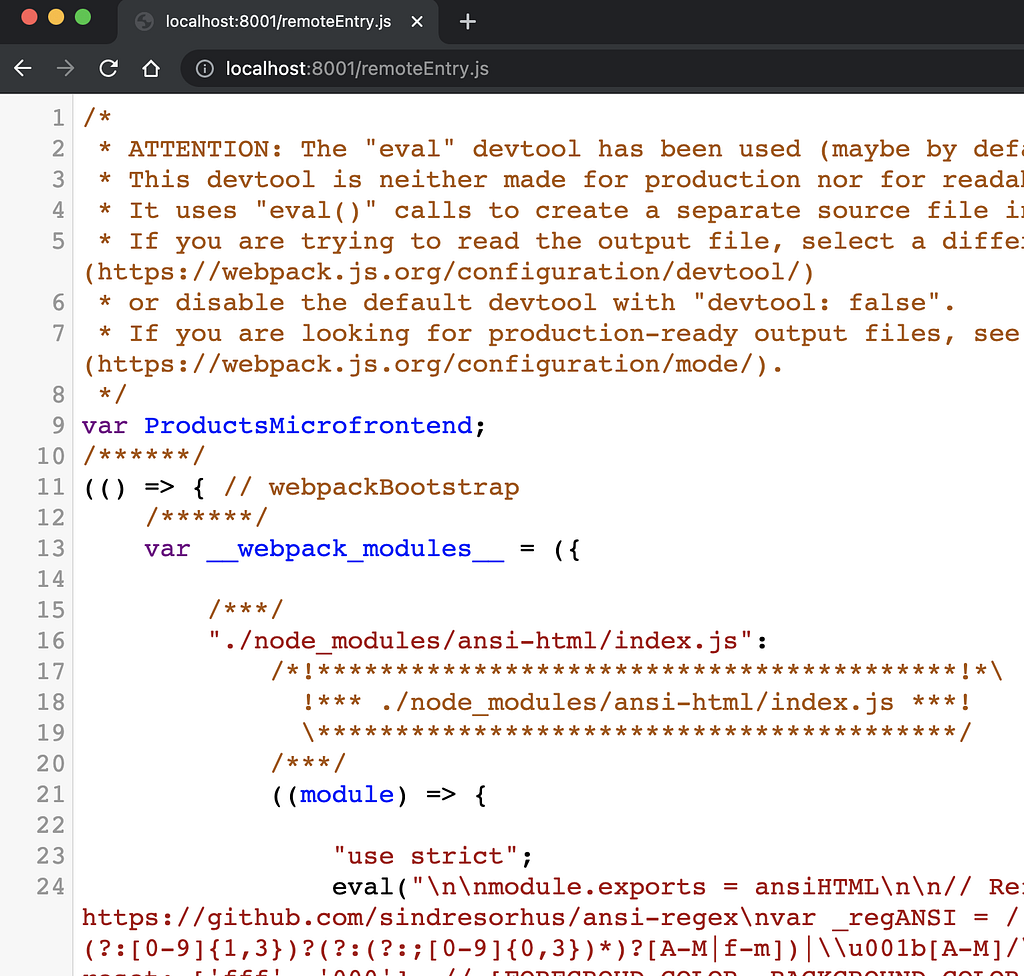This screenshot has width=1024, height=976.
Task: Click the 'This devtool is neither made' comment
Action: click(560, 180)
